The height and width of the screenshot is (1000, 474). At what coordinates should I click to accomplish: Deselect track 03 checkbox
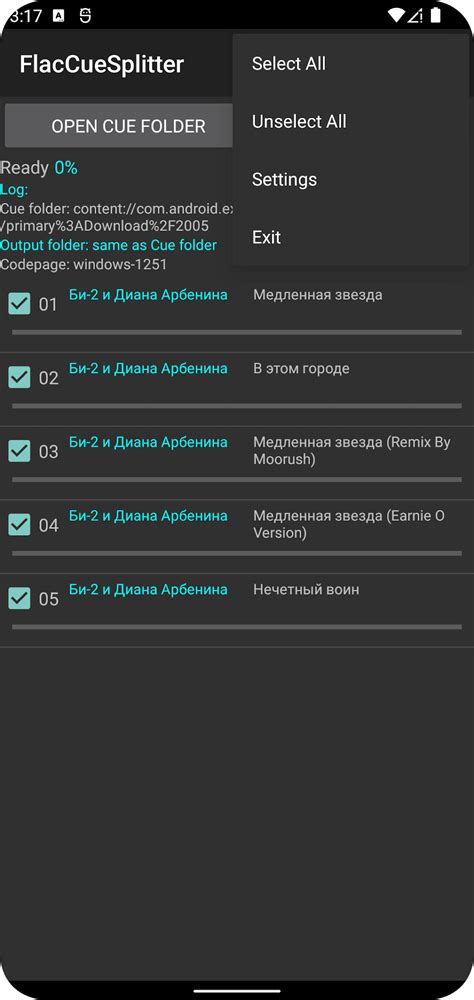coord(19,451)
